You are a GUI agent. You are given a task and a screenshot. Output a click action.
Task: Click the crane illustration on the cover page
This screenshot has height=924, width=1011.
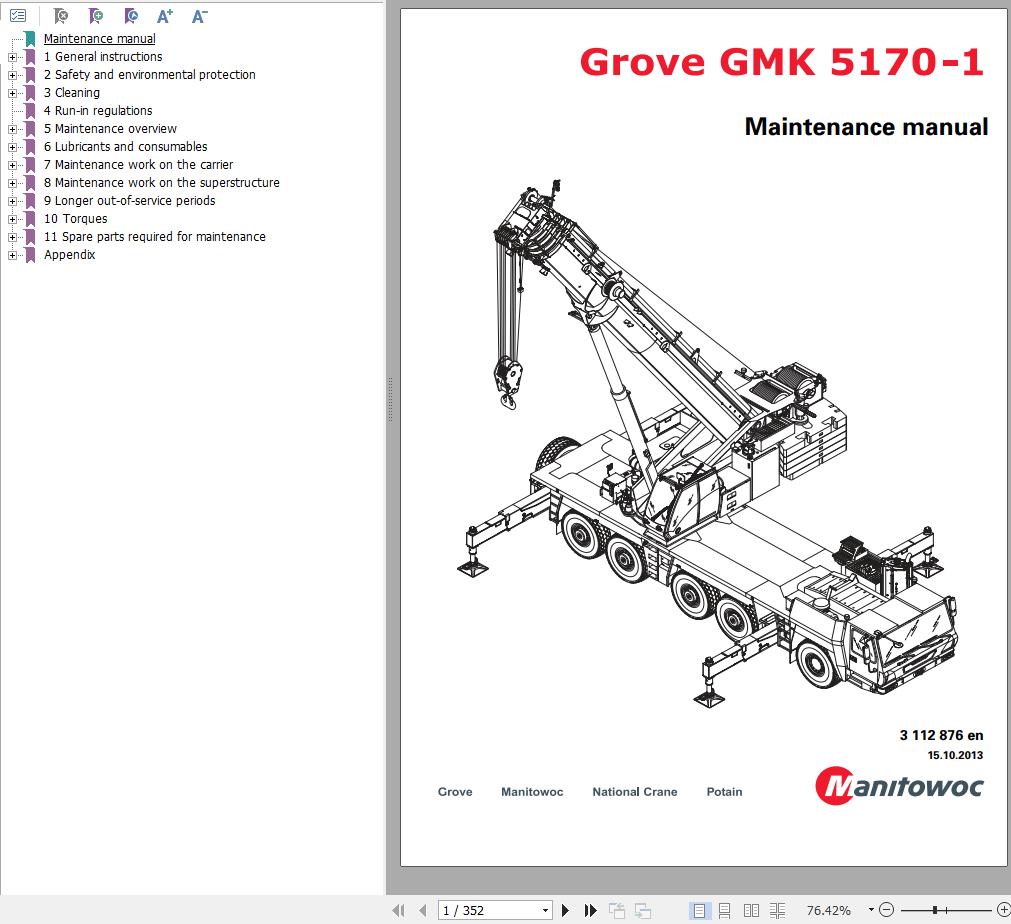click(707, 443)
